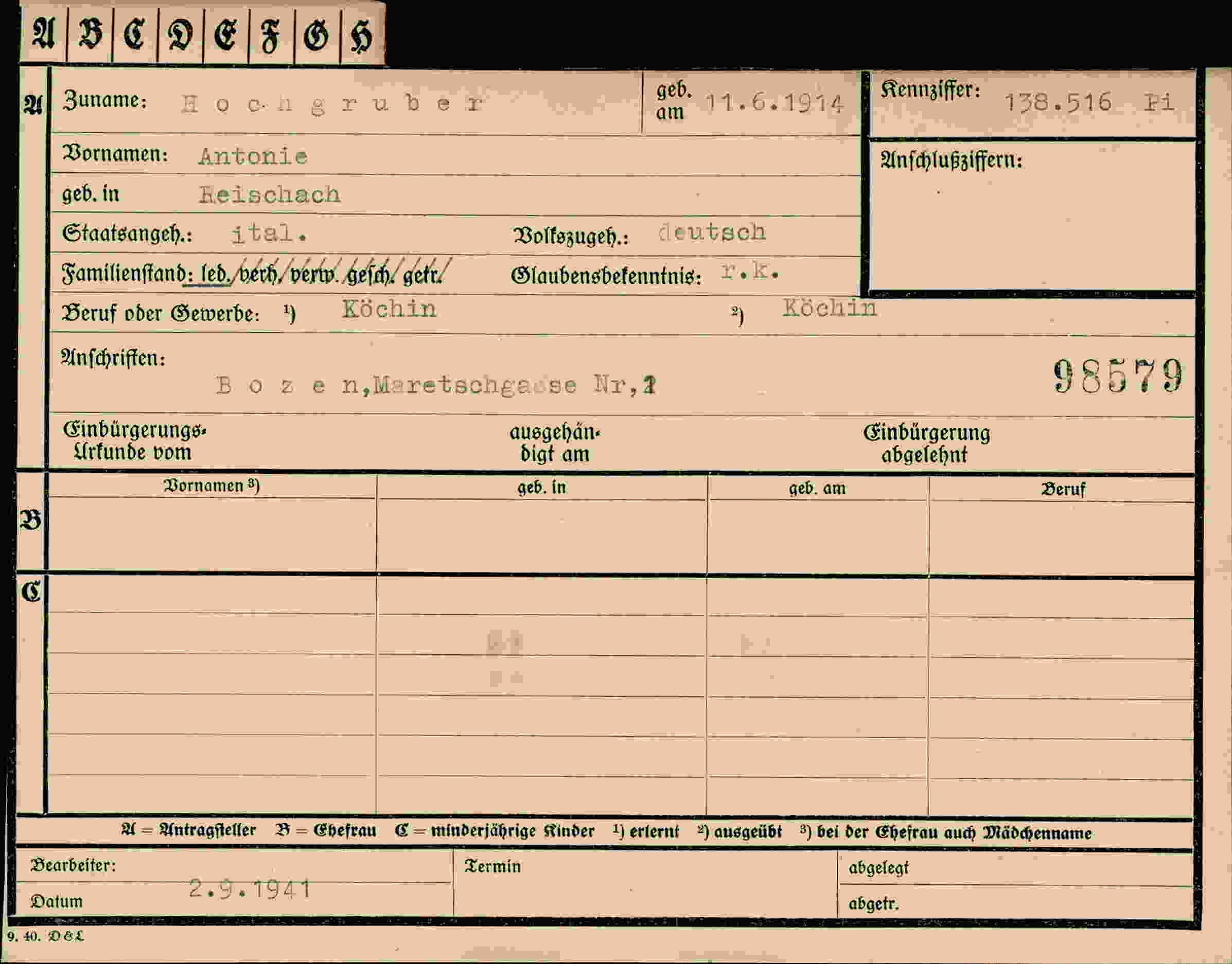This screenshot has height=964, width=1232.
Task: Click the 'Familienstand' label
Action: tap(124, 274)
